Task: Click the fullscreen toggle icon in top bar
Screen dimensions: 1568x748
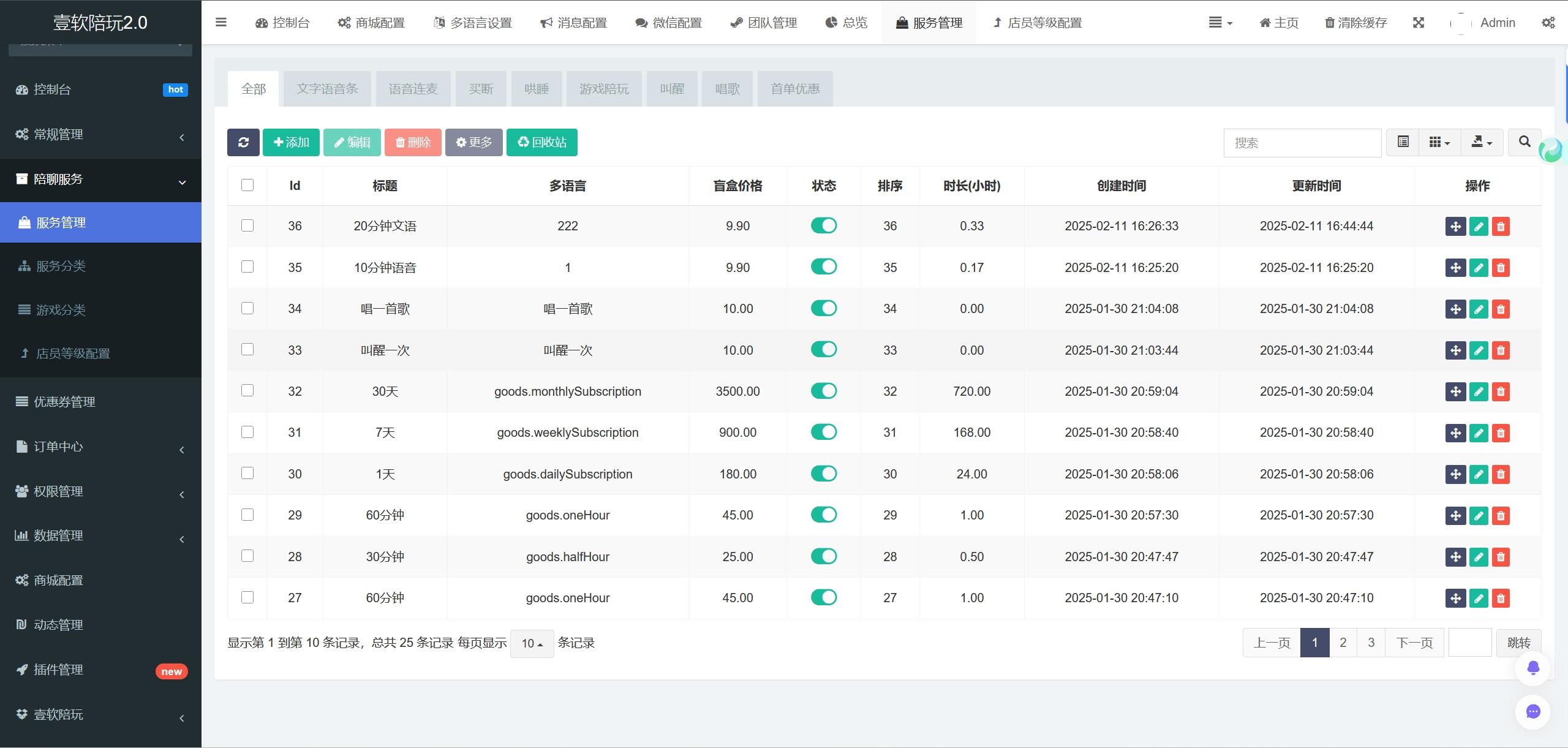Action: tap(1419, 22)
